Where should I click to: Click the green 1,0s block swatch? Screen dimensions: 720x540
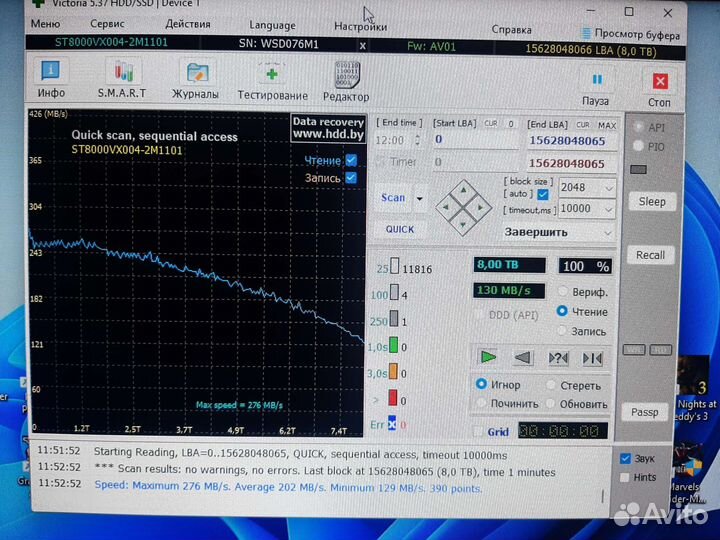[x=394, y=345]
